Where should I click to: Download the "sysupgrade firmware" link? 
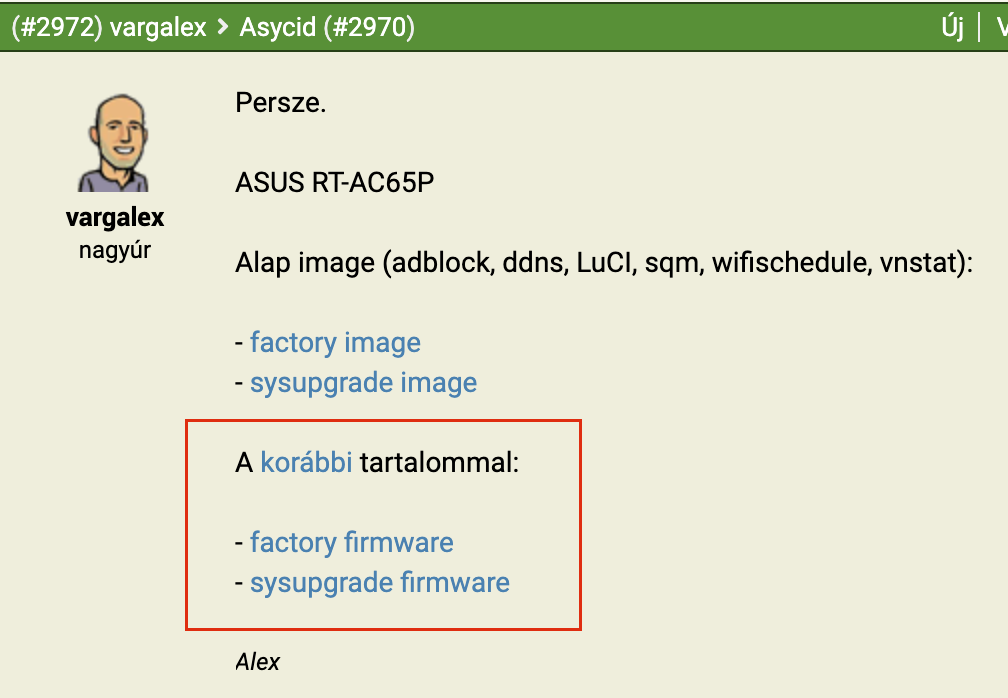tap(380, 583)
